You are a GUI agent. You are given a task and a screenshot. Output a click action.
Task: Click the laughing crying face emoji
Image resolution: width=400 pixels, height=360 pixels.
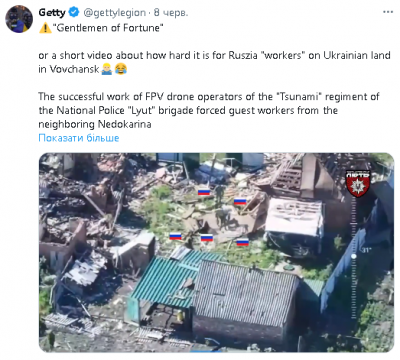coord(121,69)
